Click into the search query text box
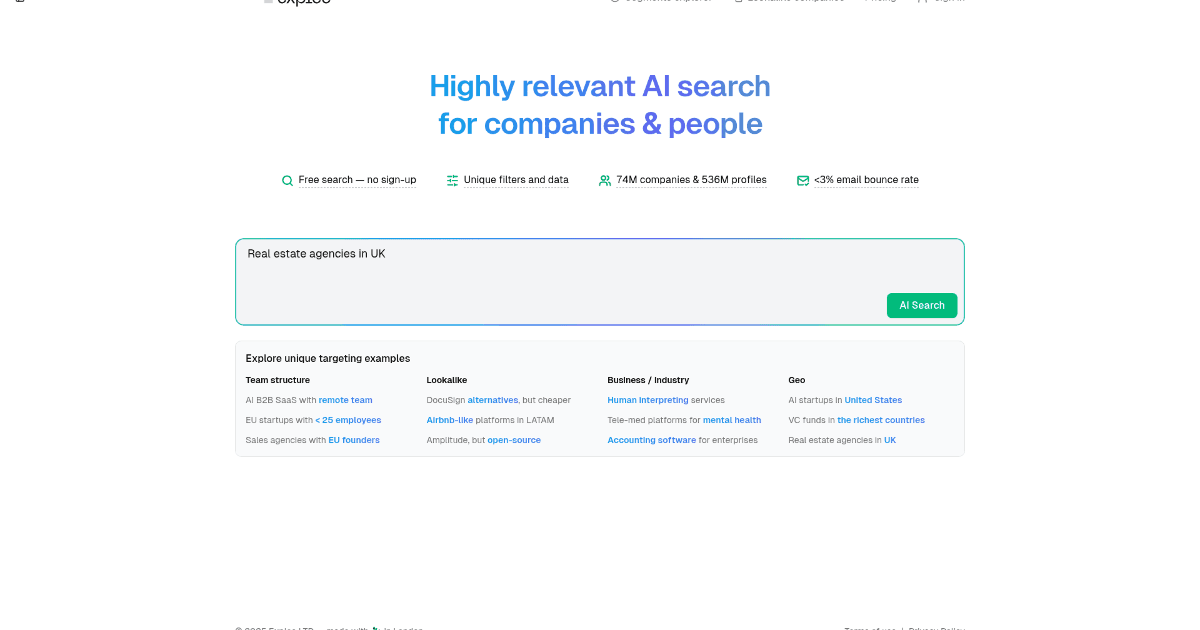 [560, 270]
